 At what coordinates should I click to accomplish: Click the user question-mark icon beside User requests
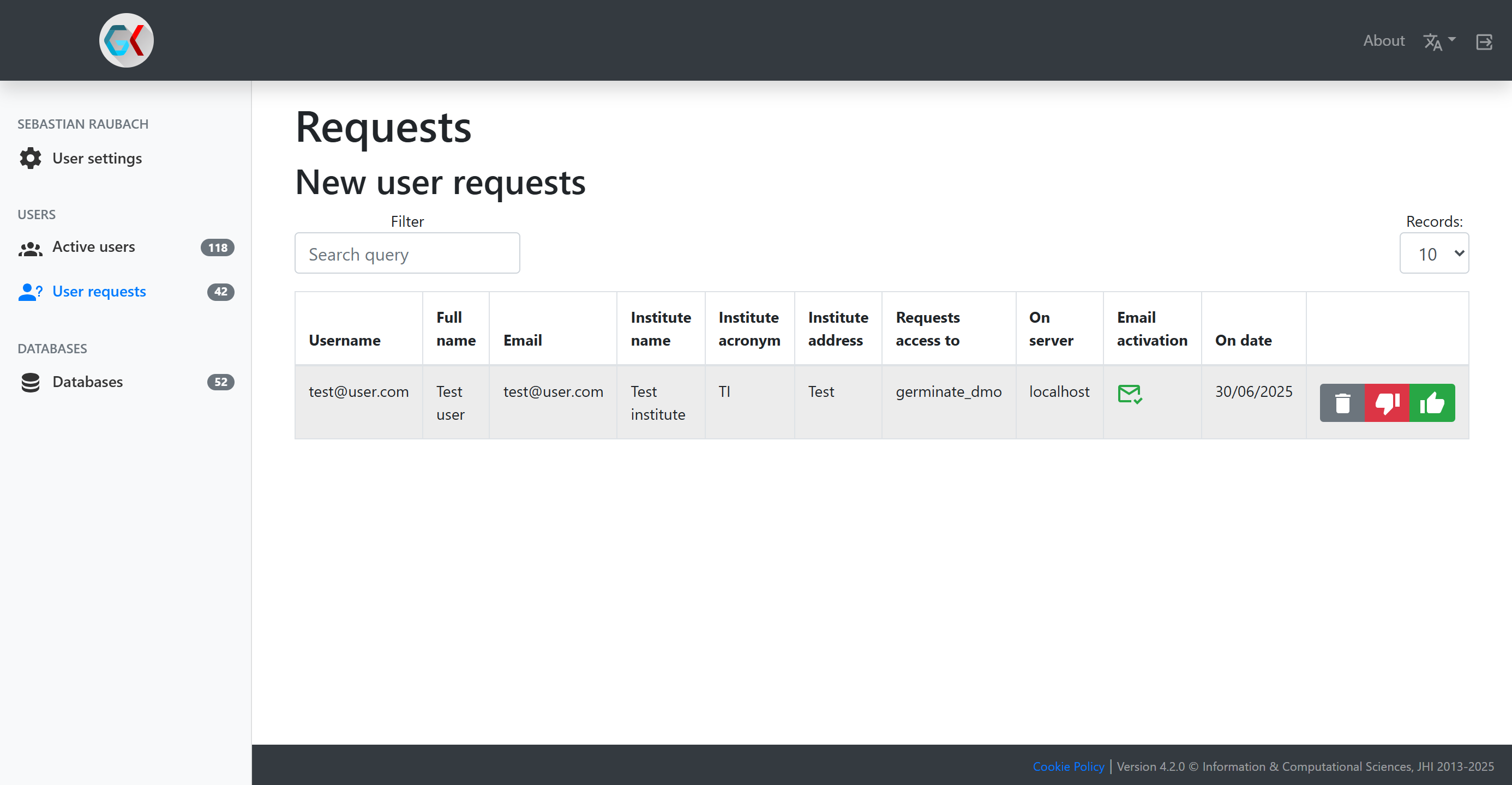[x=31, y=292]
